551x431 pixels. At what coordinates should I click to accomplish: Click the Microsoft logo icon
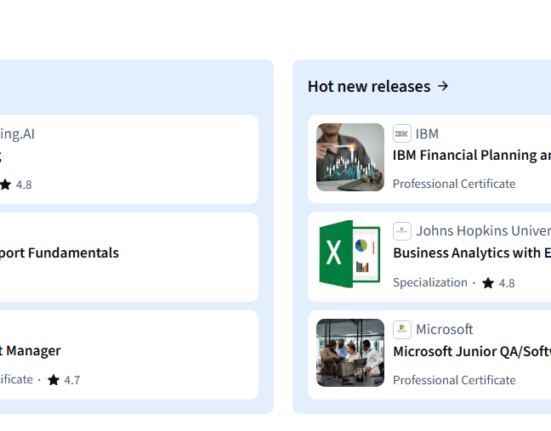tap(402, 329)
